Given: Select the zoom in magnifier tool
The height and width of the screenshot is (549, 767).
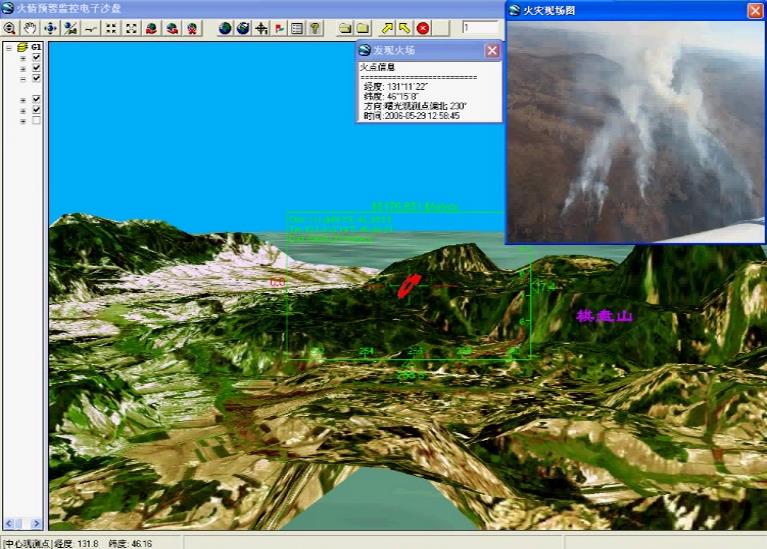Looking at the screenshot, I should point(9,28).
